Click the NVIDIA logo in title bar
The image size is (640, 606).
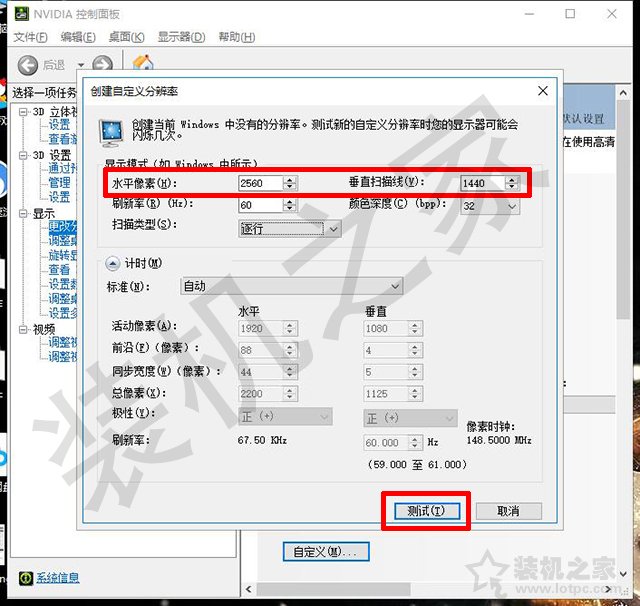pos(21,14)
